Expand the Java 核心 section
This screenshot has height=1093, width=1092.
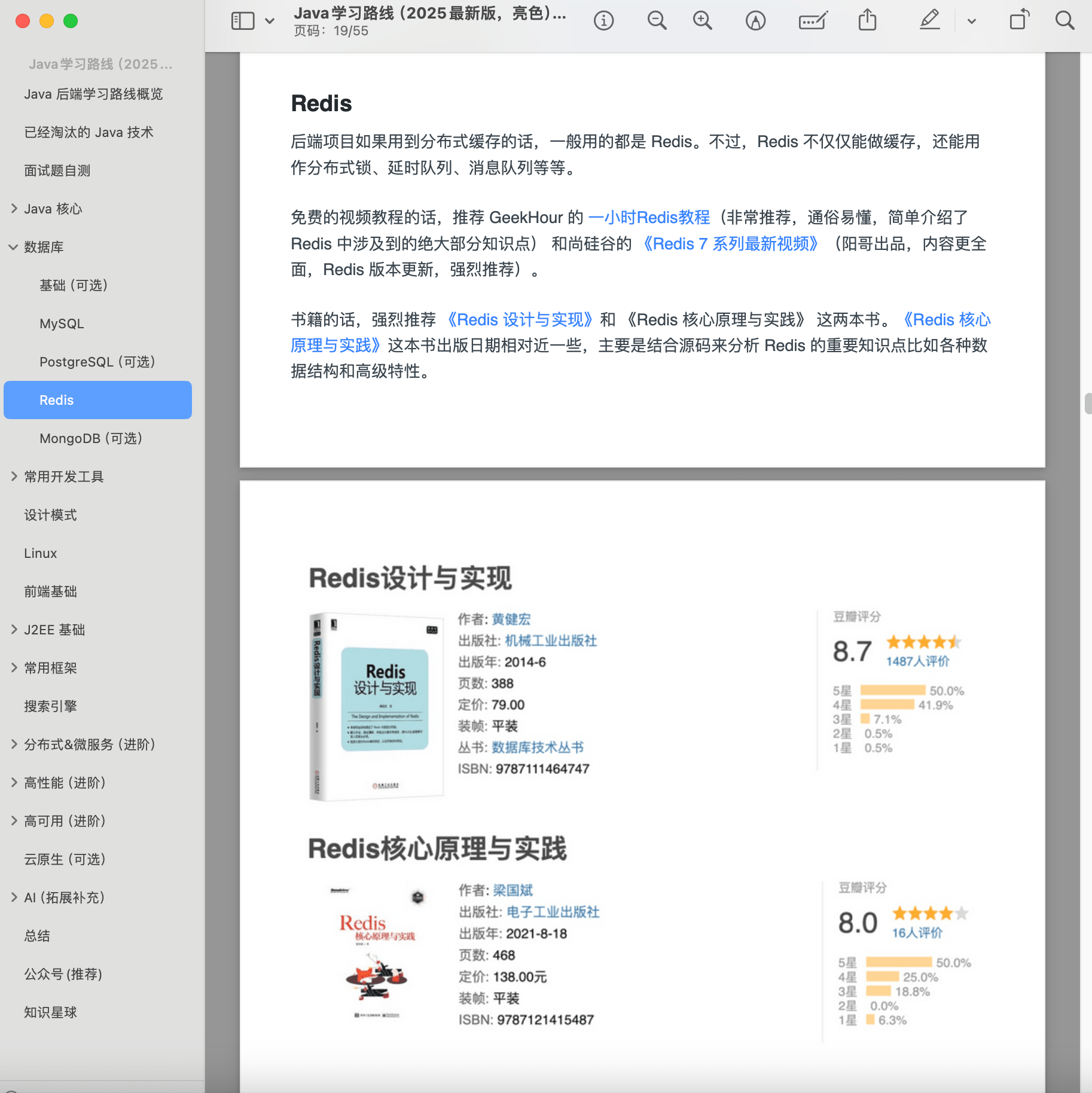click(14, 208)
